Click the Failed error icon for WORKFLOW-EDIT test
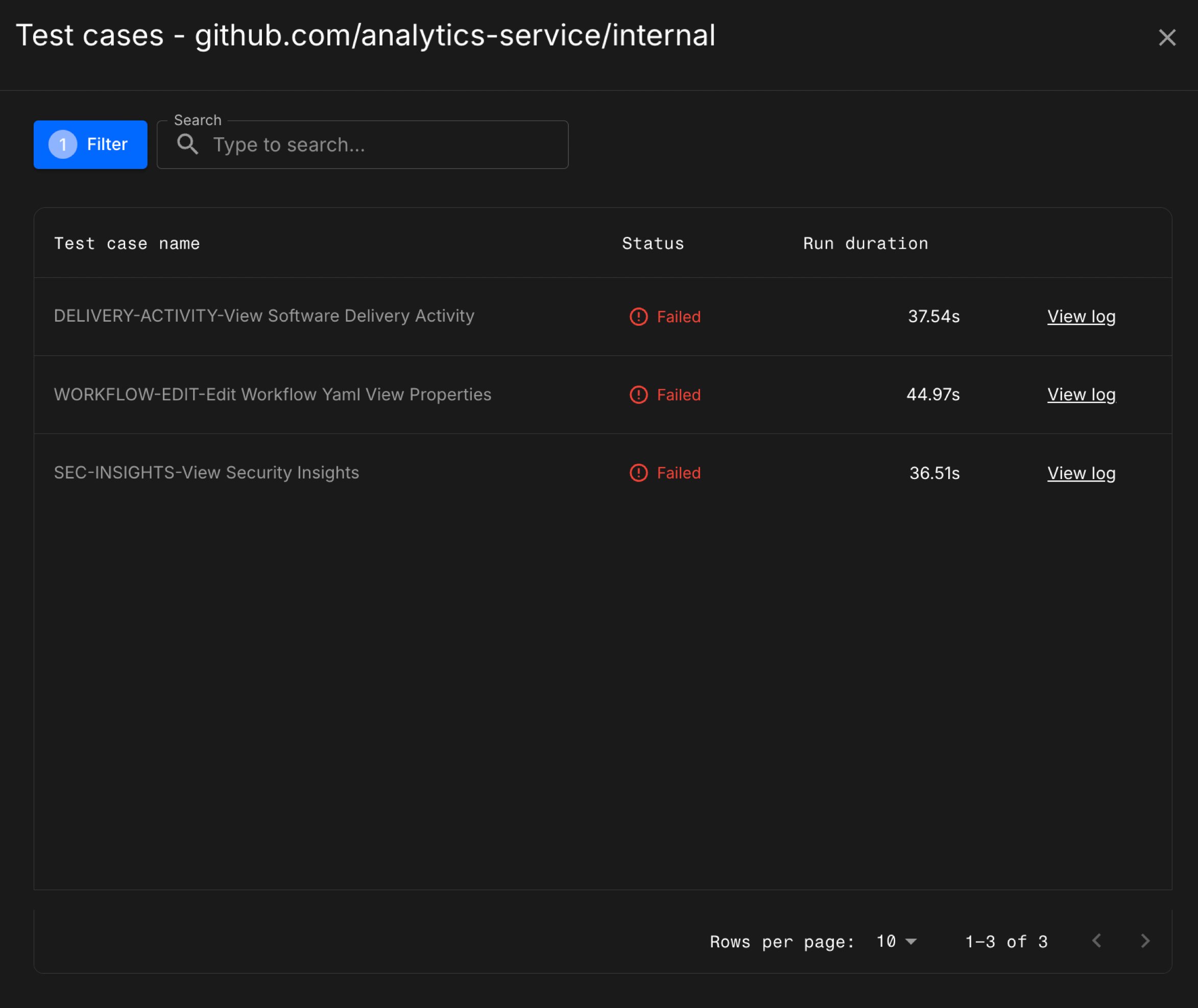The height and width of the screenshot is (1008, 1198). click(x=638, y=394)
